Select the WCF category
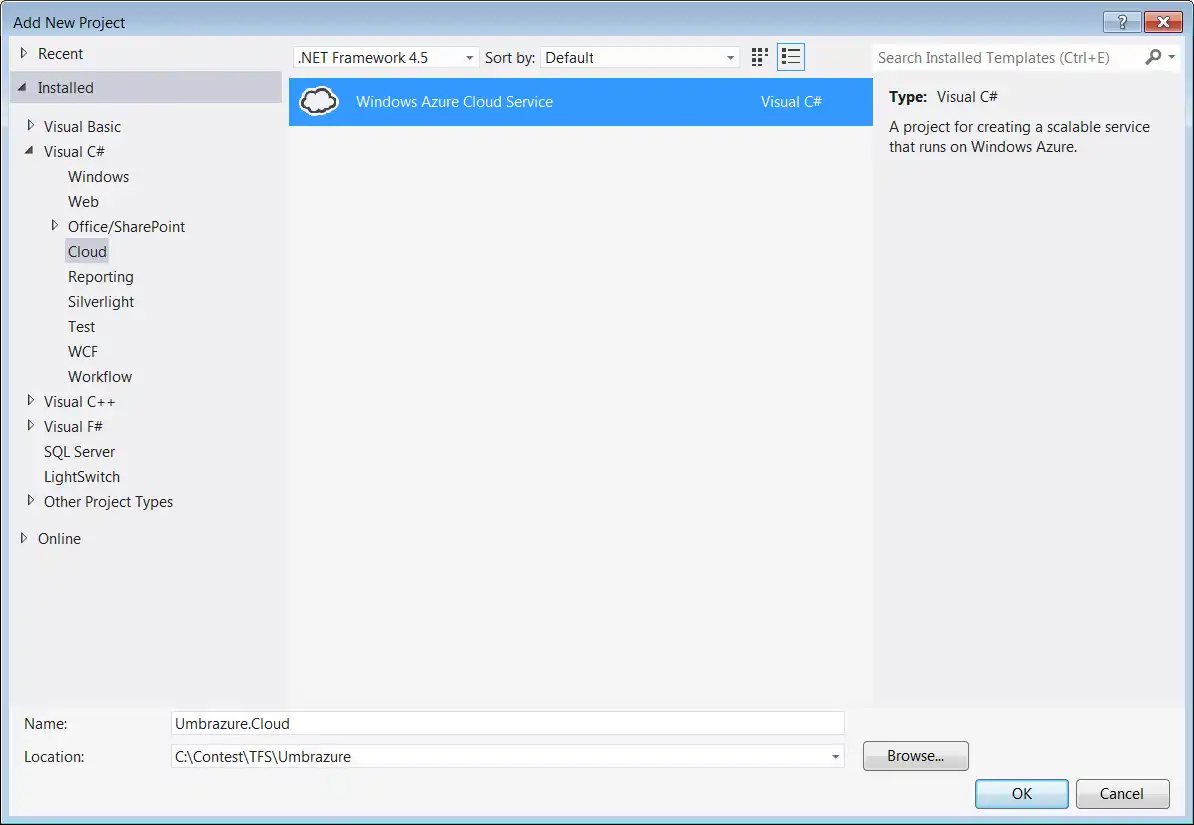Viewport: 1194px width, 825px height. 83,352
